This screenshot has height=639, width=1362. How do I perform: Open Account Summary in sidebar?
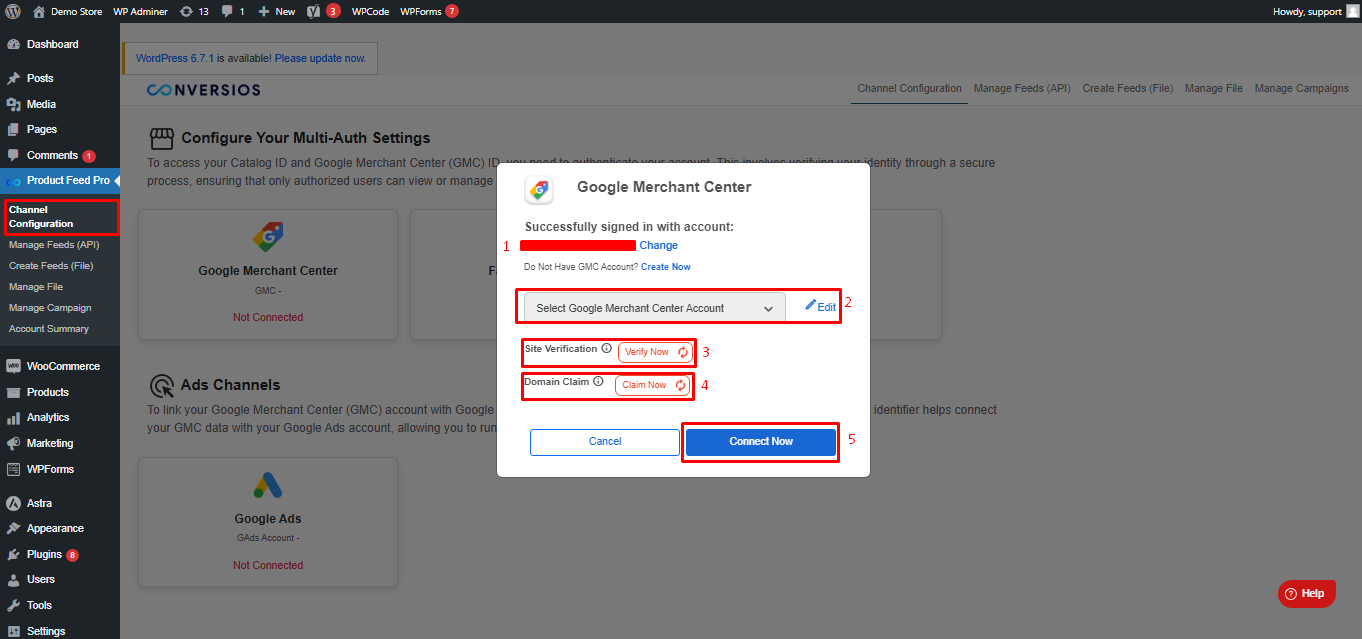49,328
